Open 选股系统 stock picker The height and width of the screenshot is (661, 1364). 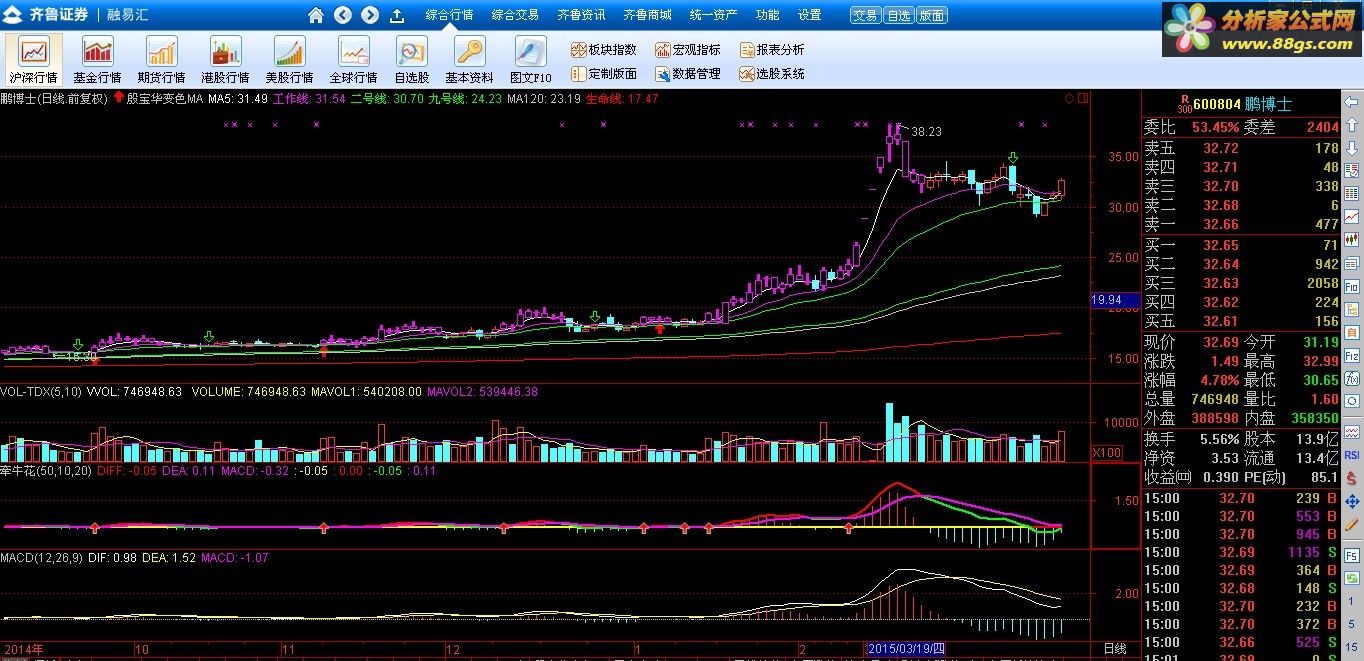click(x=772, y=73)
